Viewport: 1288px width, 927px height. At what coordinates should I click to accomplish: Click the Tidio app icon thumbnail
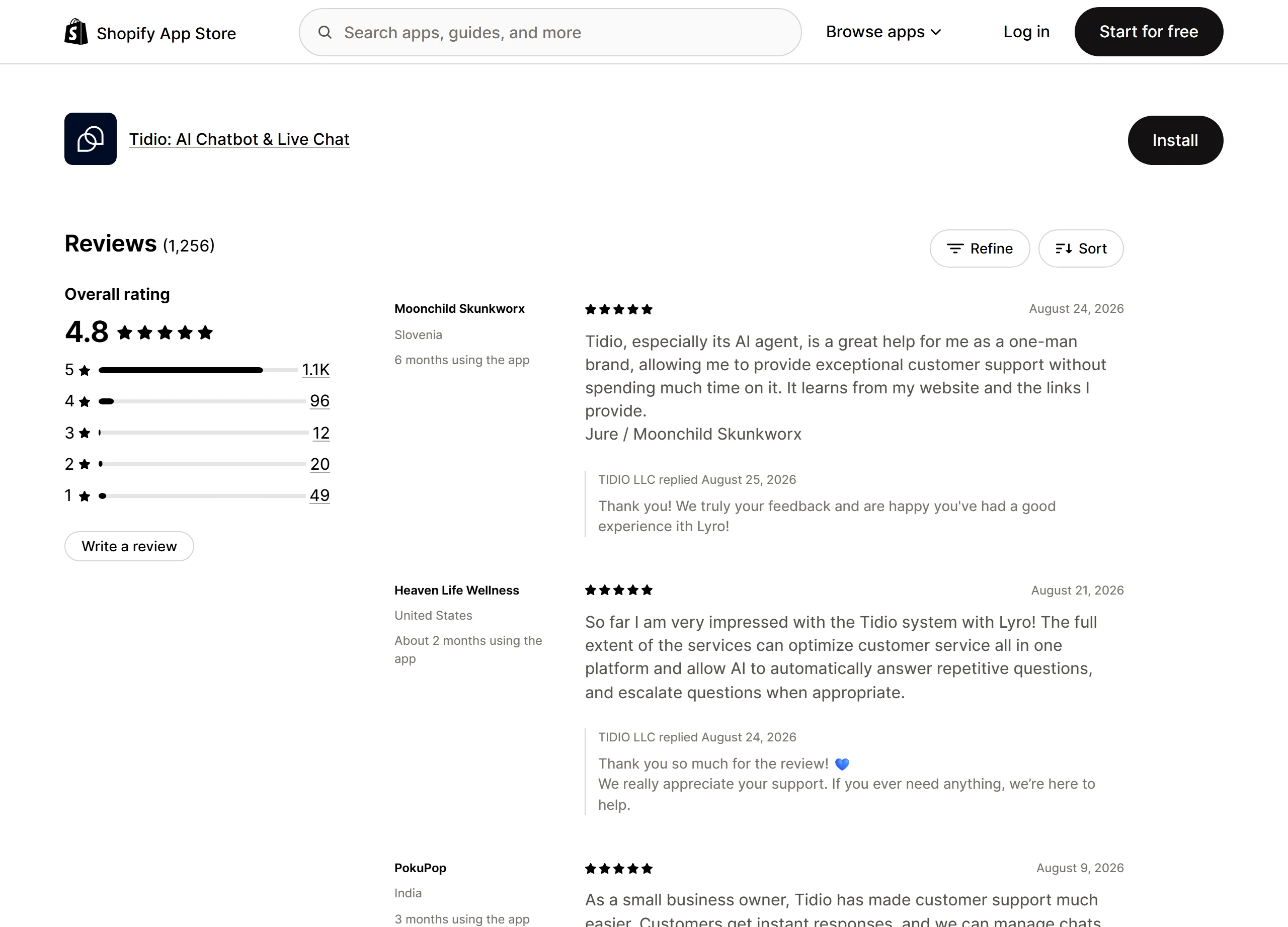[x=90, y=139]
